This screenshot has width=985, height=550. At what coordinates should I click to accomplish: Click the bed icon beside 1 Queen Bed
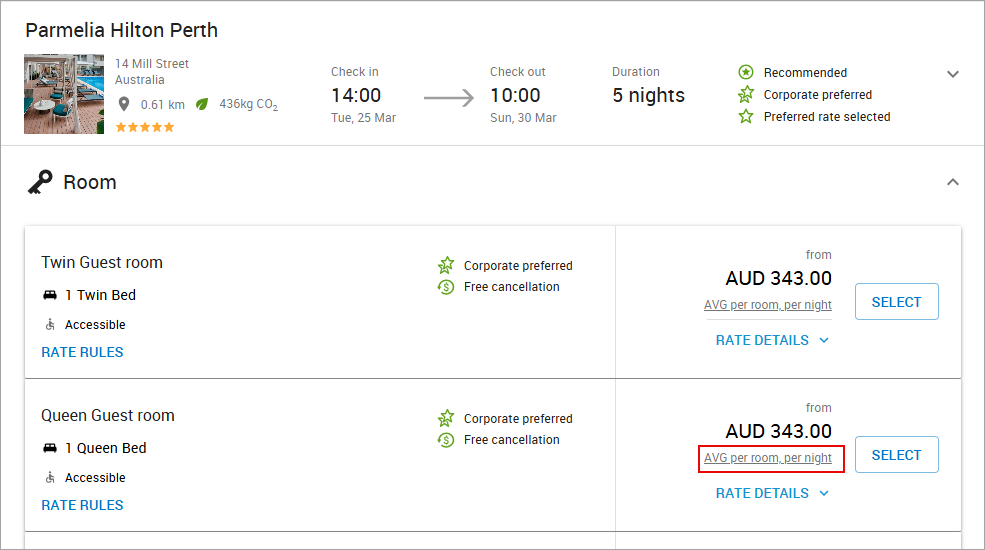coord(50,448)
